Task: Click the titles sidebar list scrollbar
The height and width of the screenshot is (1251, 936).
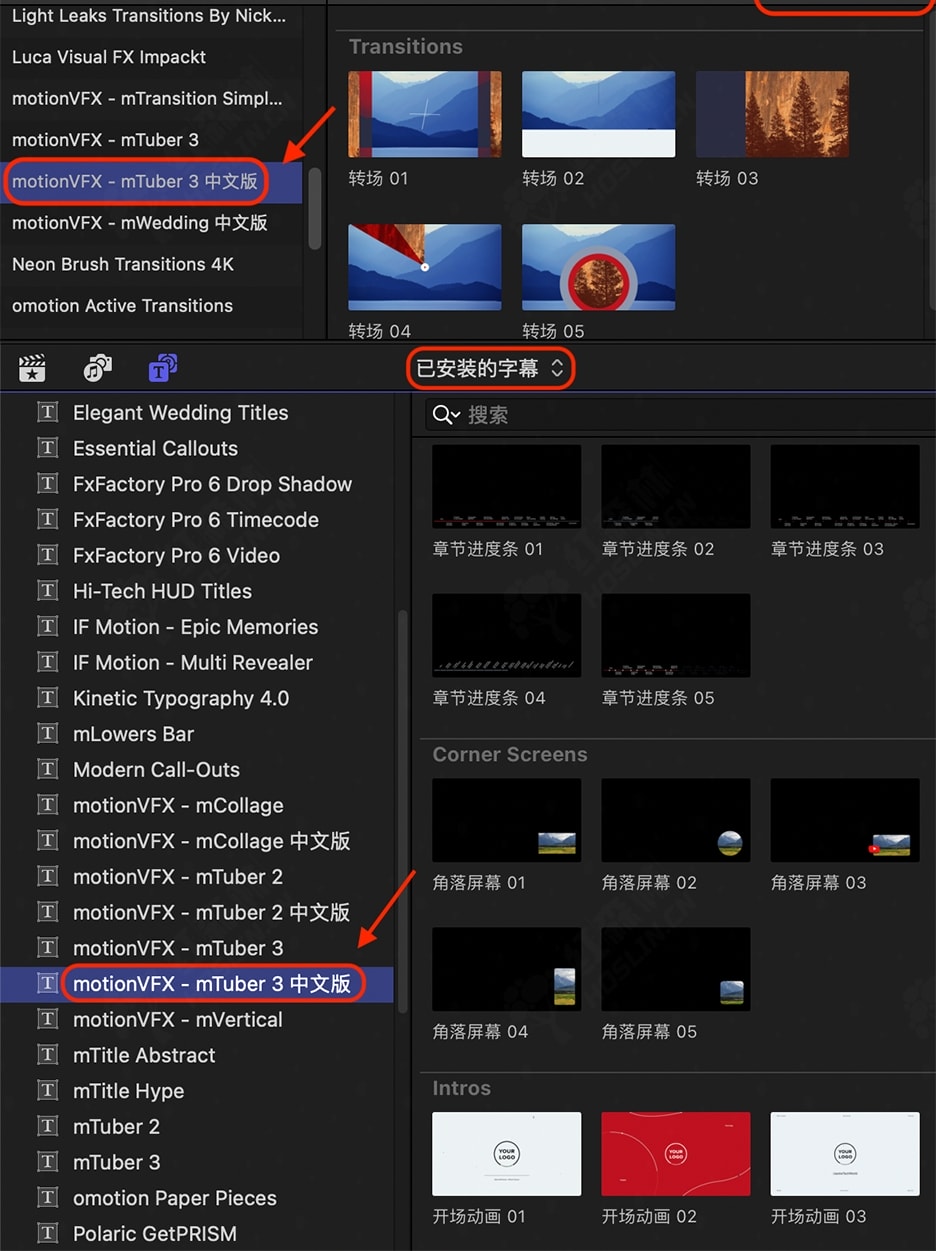Action: tap(403, 811)
